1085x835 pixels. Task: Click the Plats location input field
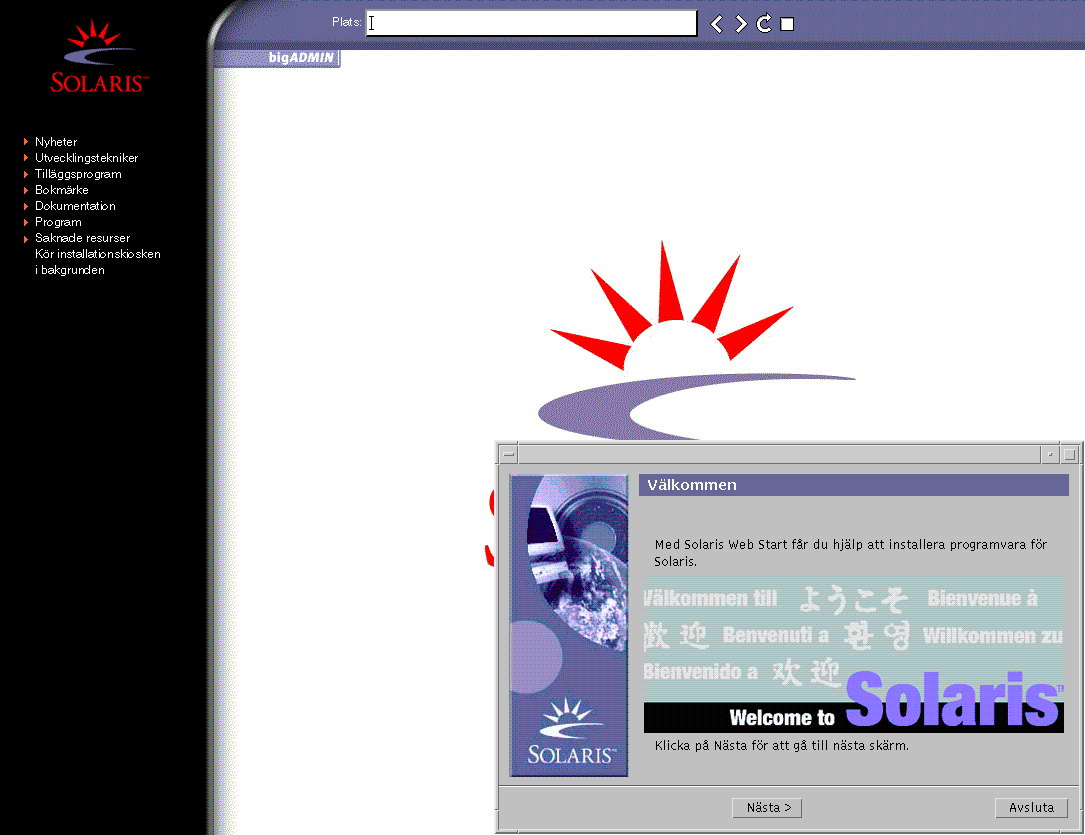pos(531,23)
